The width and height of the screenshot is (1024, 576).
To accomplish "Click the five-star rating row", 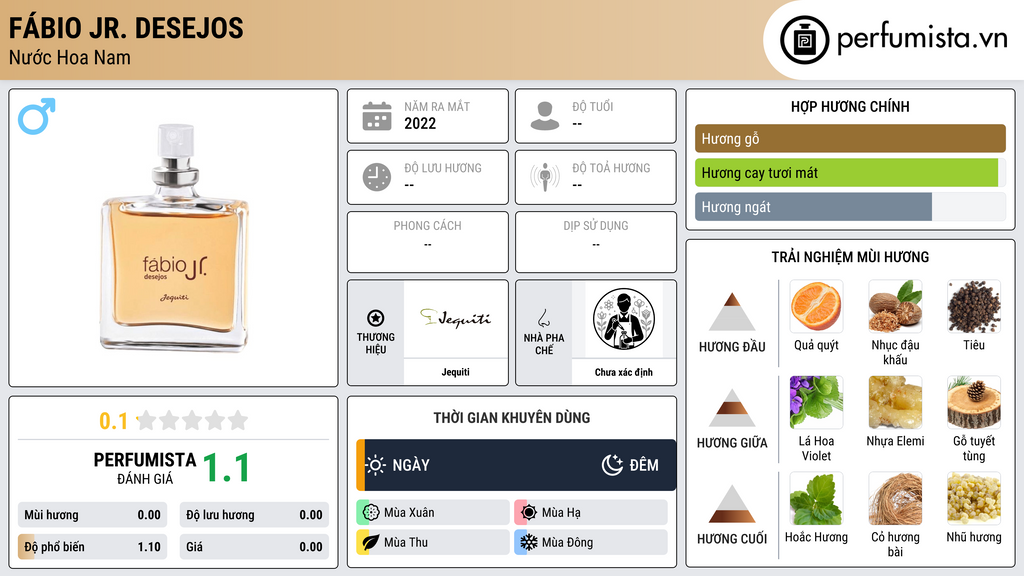I will coord(192,420).
